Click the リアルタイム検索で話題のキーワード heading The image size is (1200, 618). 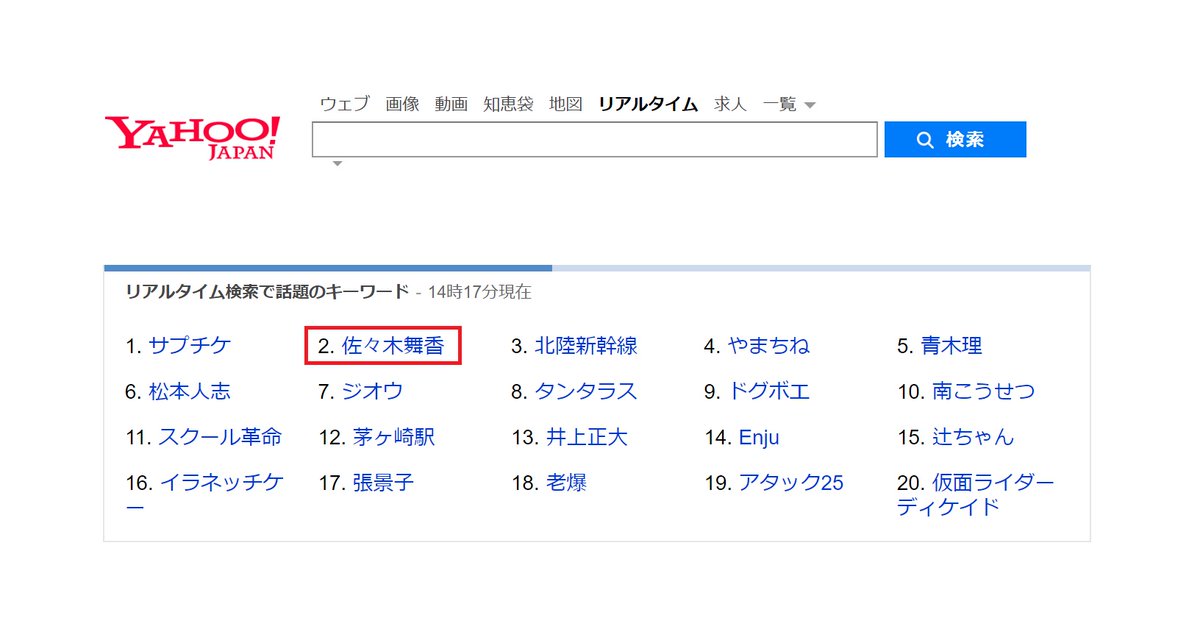267,292
